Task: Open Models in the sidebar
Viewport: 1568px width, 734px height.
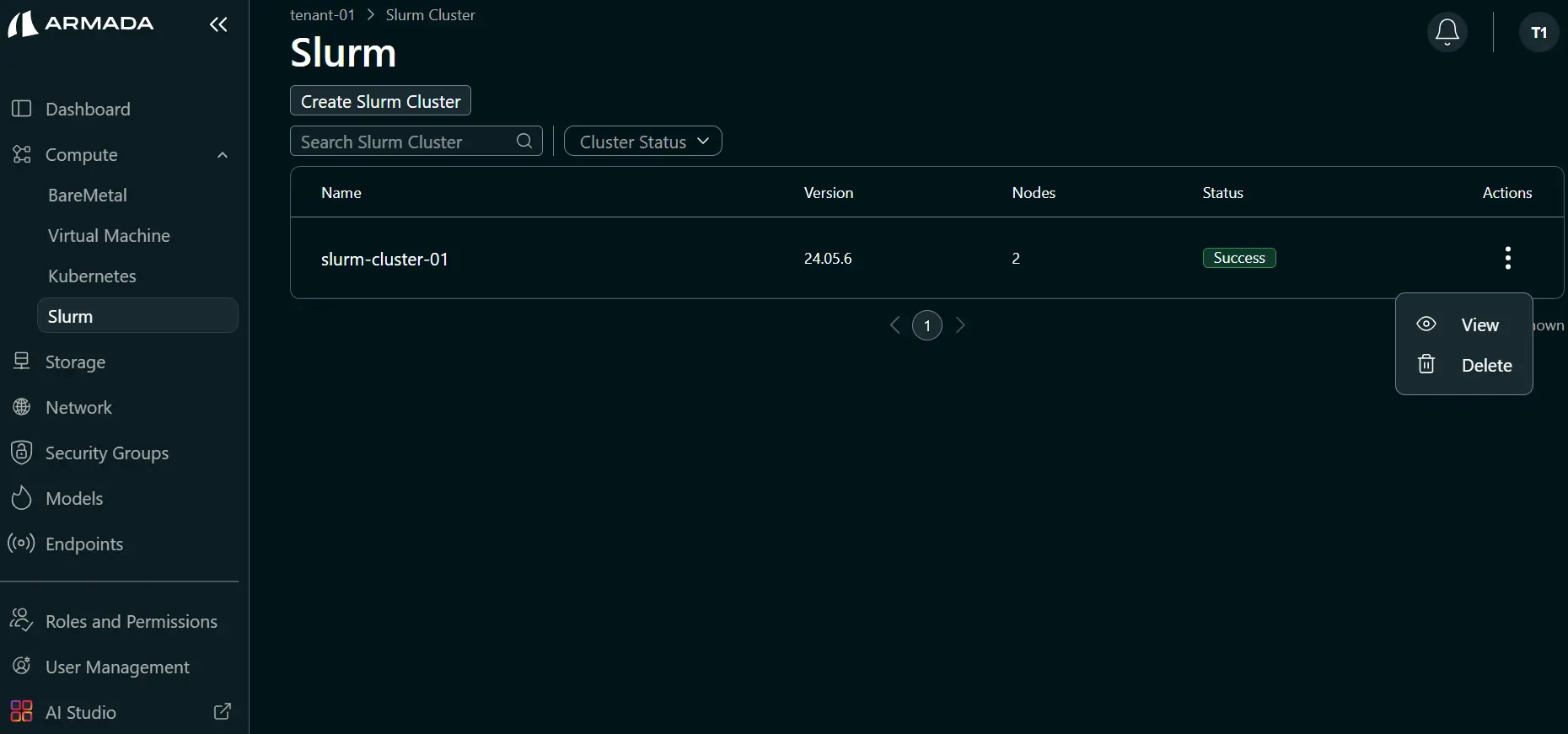Action: [x=74, y=498]
